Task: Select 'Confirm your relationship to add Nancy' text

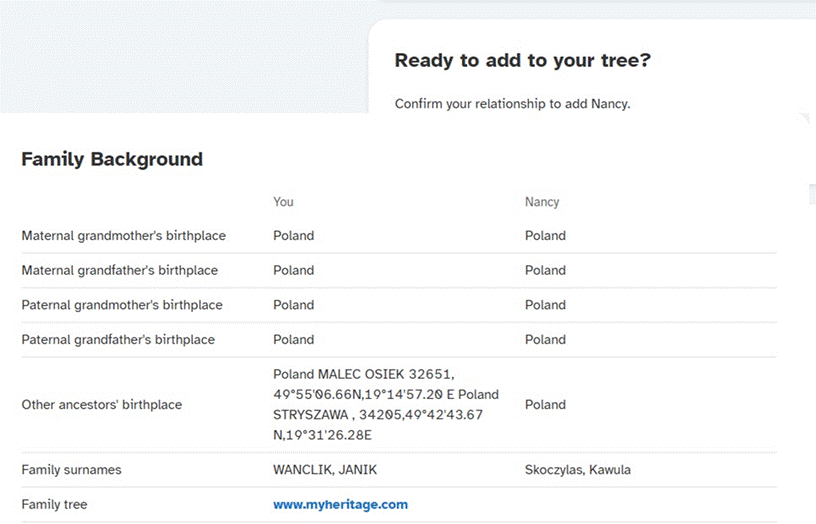Action: pyautogui.click(x=512, y=104)
